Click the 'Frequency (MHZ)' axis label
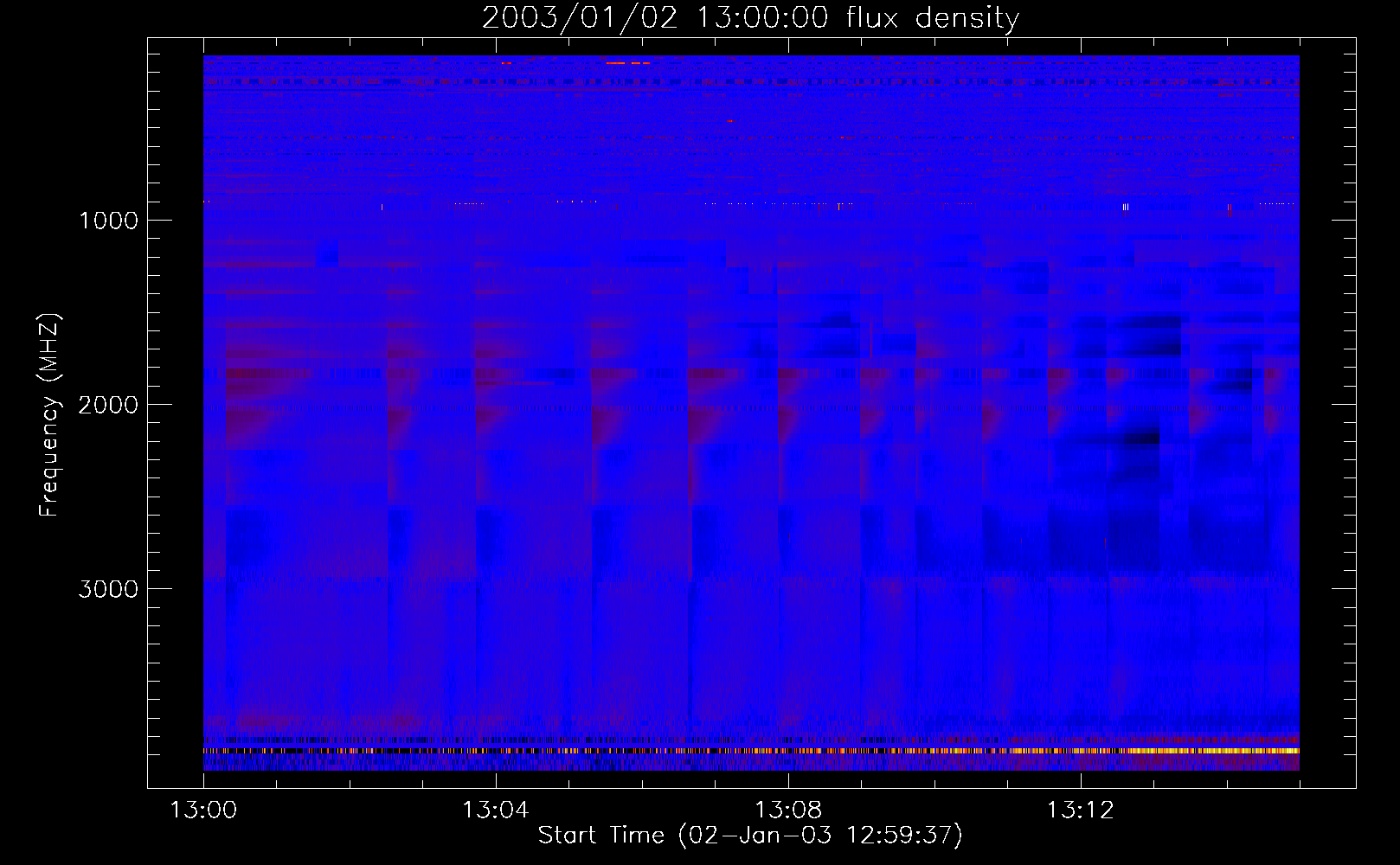This screenshot has width=1400, height=865. (x=49, y=415)
